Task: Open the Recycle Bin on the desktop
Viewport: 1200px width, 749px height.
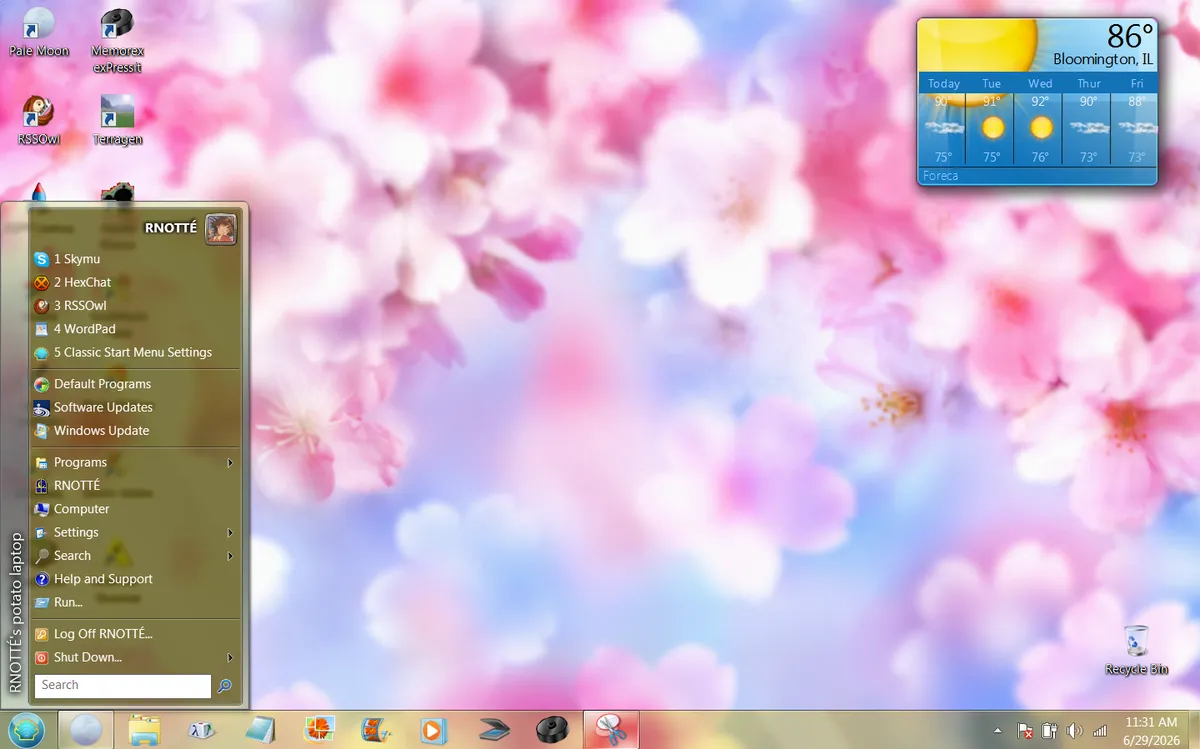Action: [x=1136, y=650]
